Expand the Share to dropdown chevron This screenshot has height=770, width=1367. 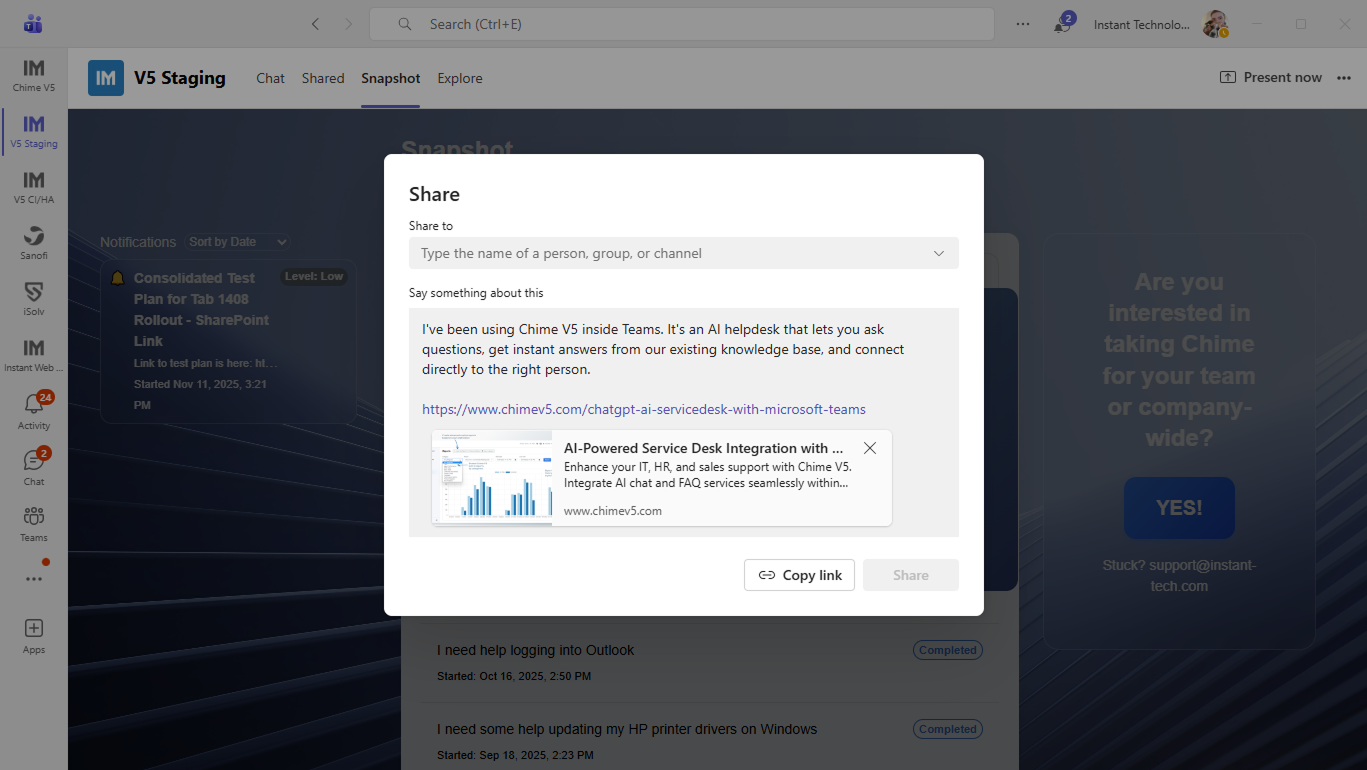click(x=939, y=254)
